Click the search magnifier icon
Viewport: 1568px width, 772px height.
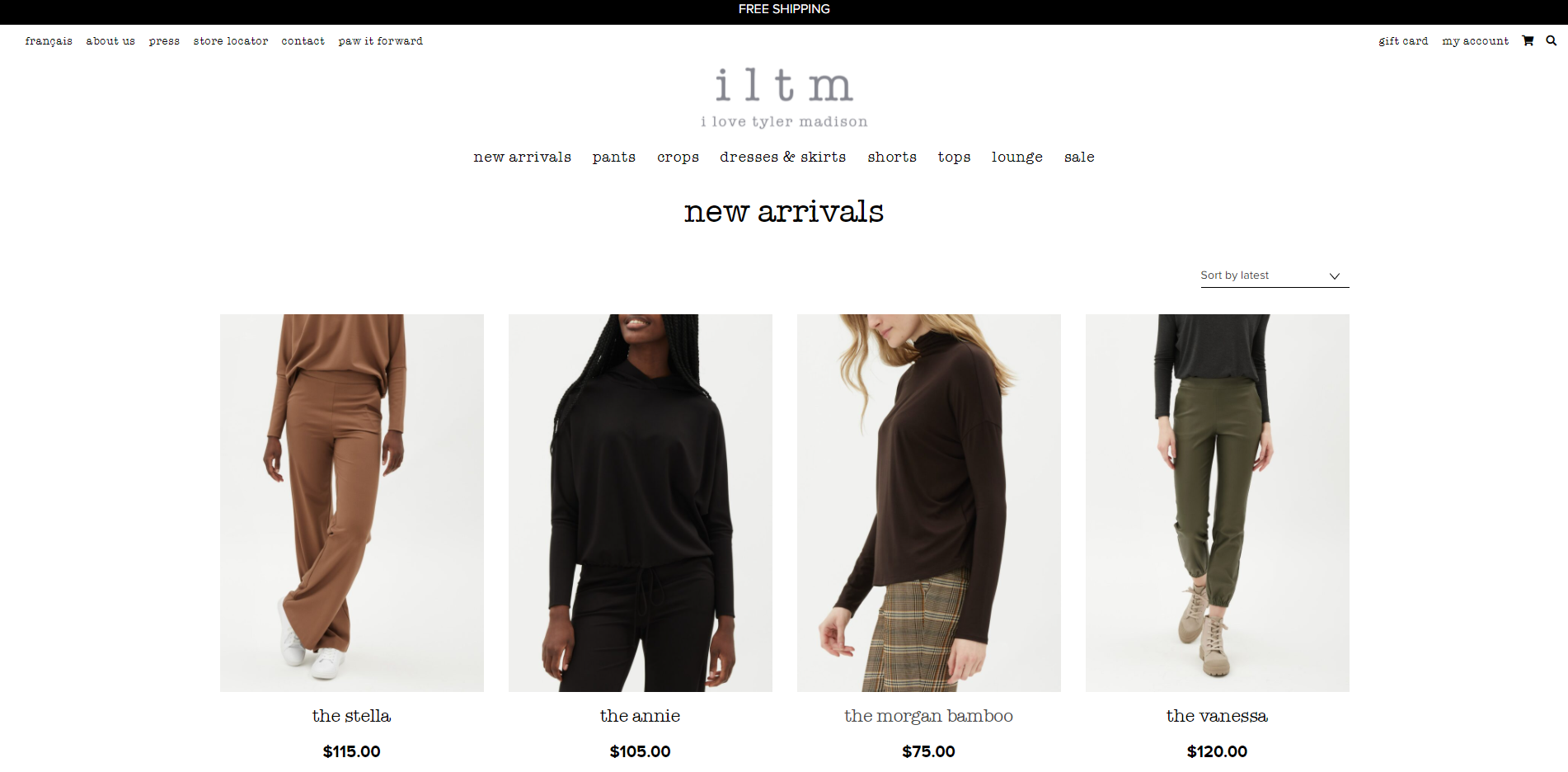[x=1551, y=40]
